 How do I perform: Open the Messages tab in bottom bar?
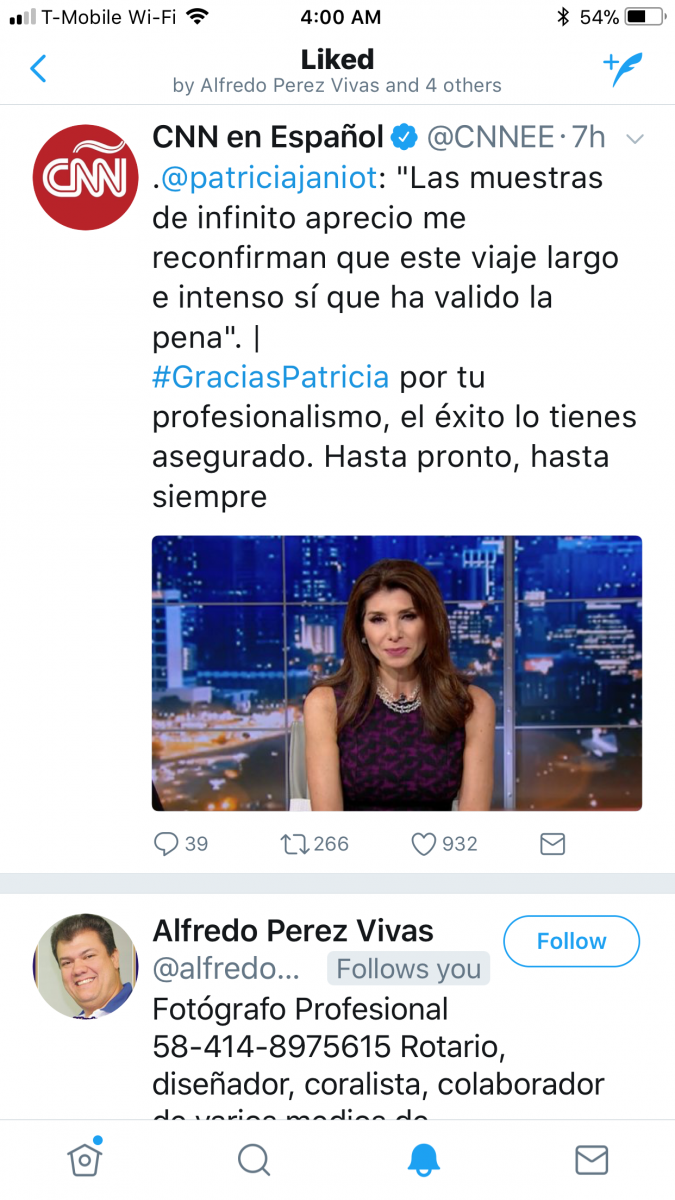pos(592,1160)
